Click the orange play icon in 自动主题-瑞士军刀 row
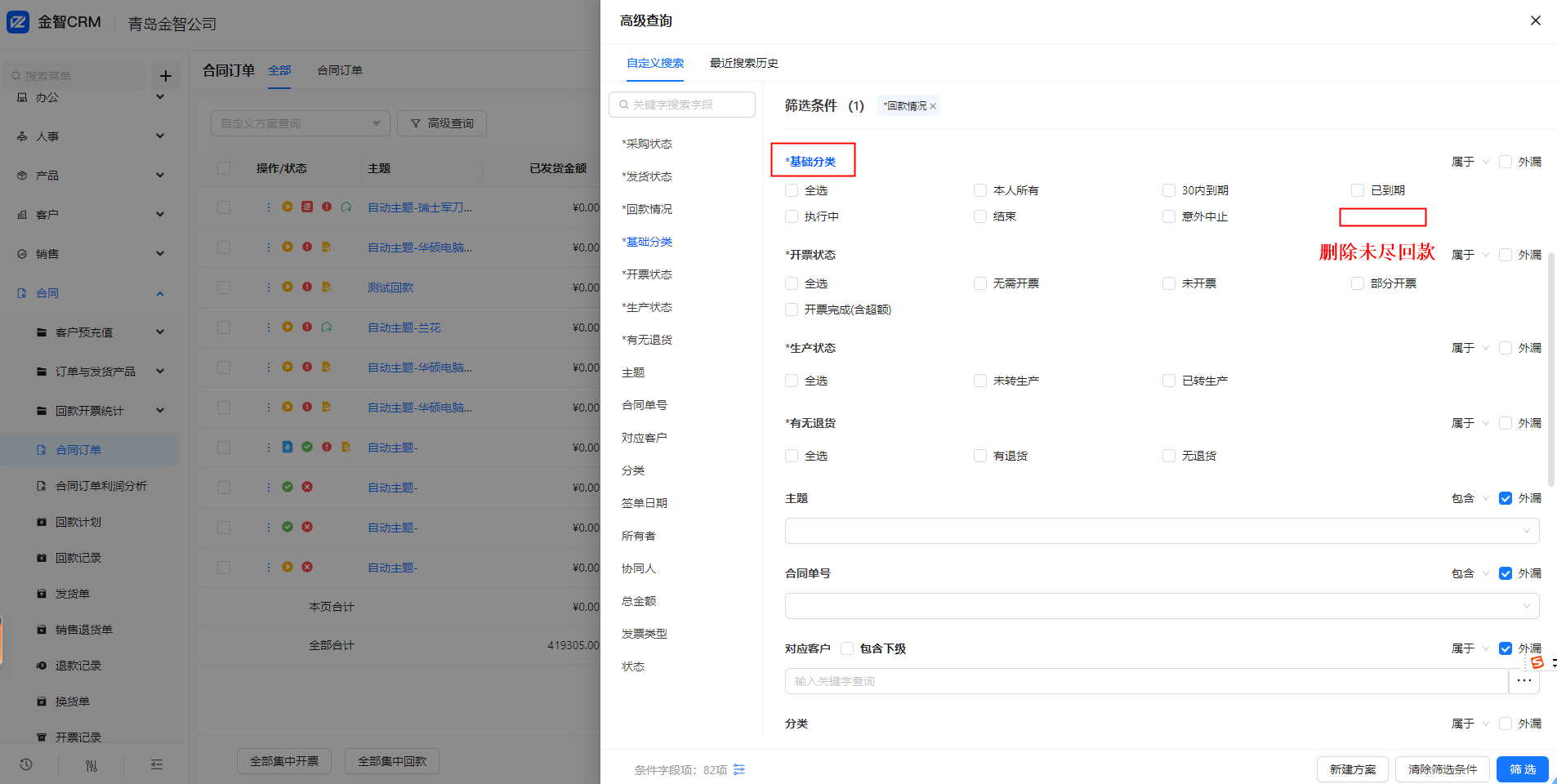Viewport: 1557px width, 784px height. click(288, 207)
